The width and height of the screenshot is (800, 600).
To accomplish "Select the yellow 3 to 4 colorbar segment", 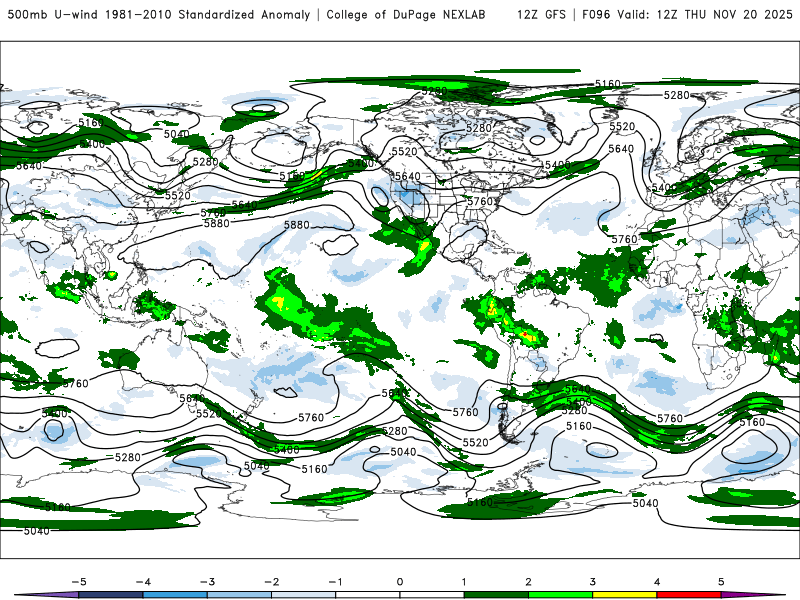I will click(x=625, y=595).
